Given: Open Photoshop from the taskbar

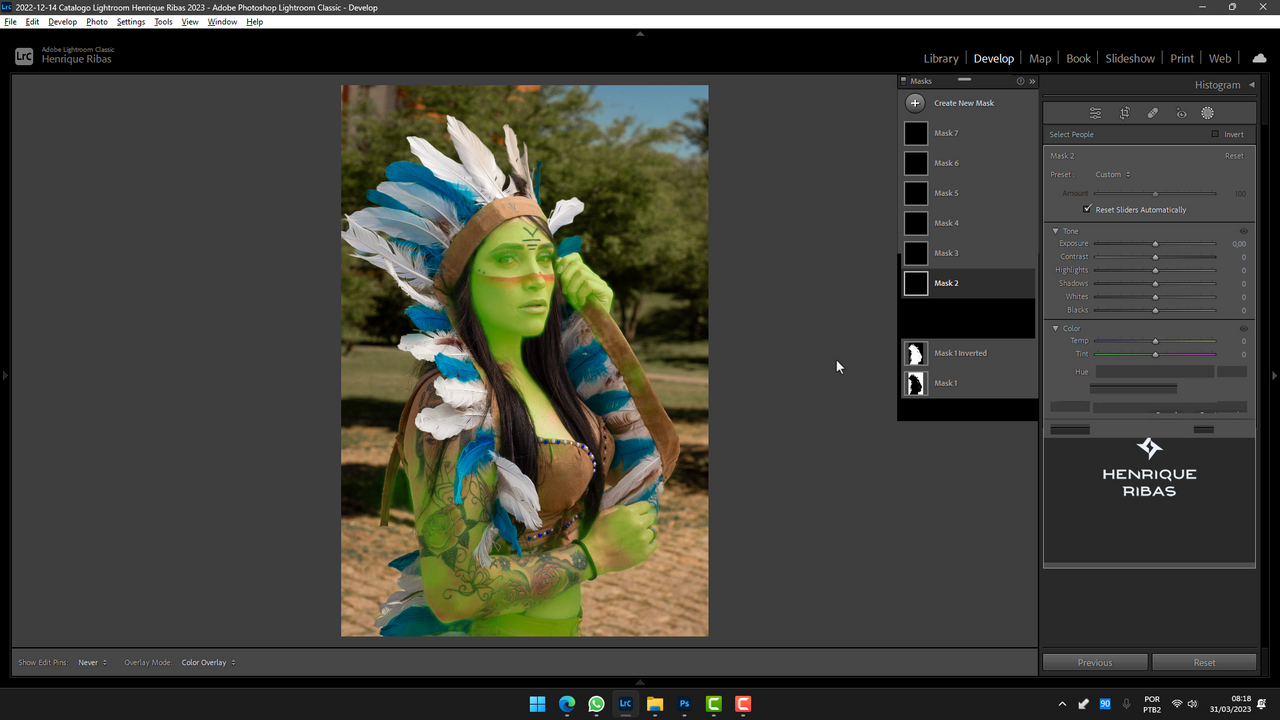Looking at the screenshot, I should point(684,704).
